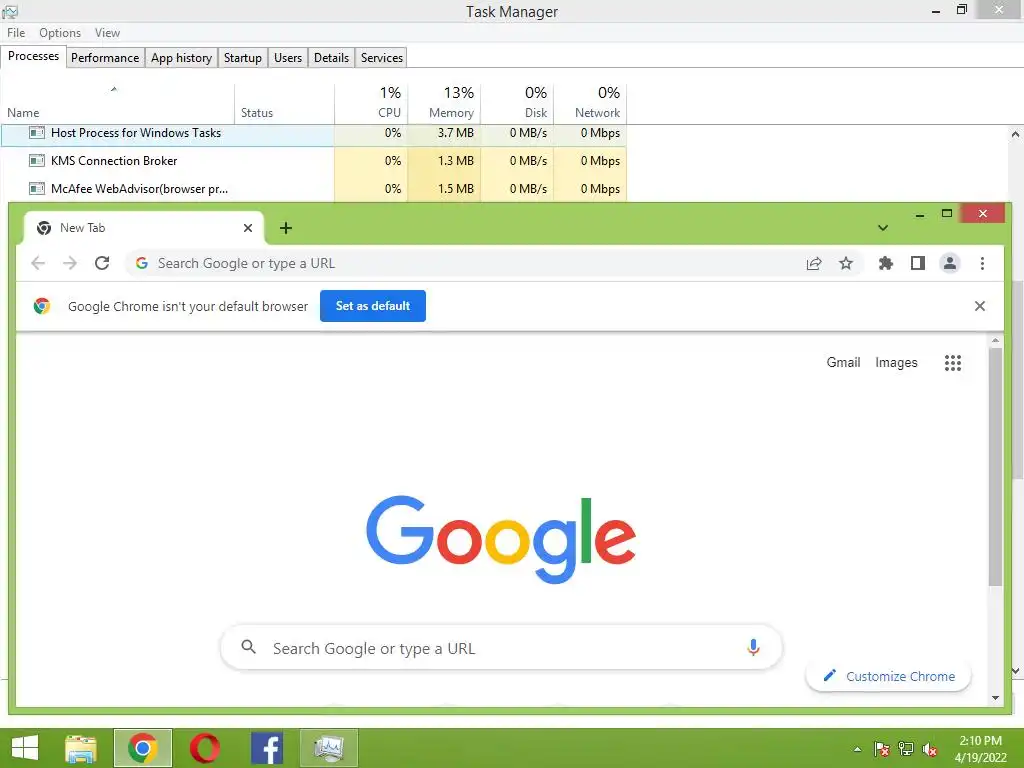This screenshot has width=1024, height=768.
Task: Click Chrome page scroll down arrow
Action: click(995, 697)
